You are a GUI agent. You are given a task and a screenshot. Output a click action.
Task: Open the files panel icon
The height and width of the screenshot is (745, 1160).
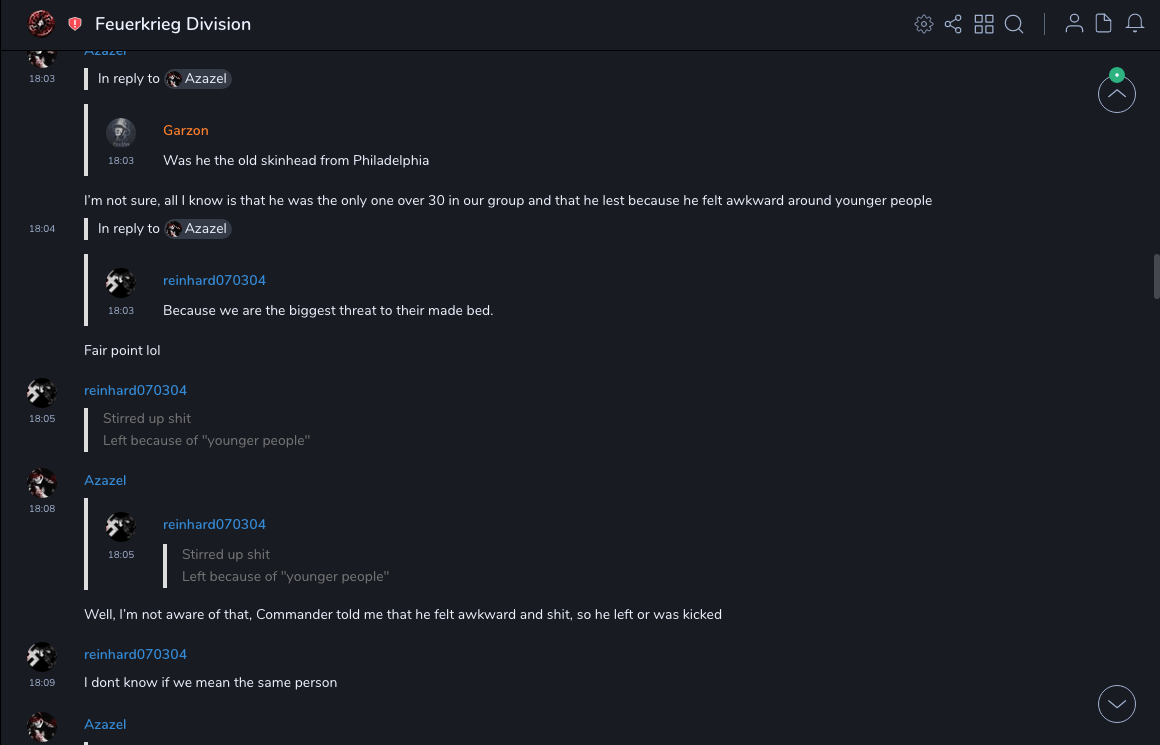1103,24
